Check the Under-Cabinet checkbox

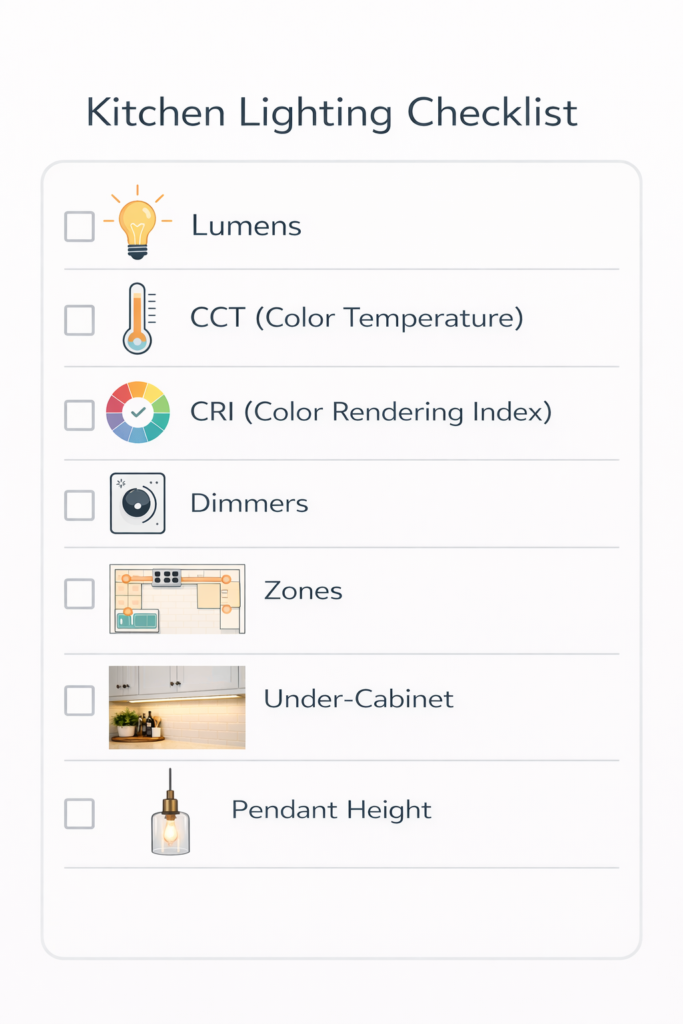80,700
